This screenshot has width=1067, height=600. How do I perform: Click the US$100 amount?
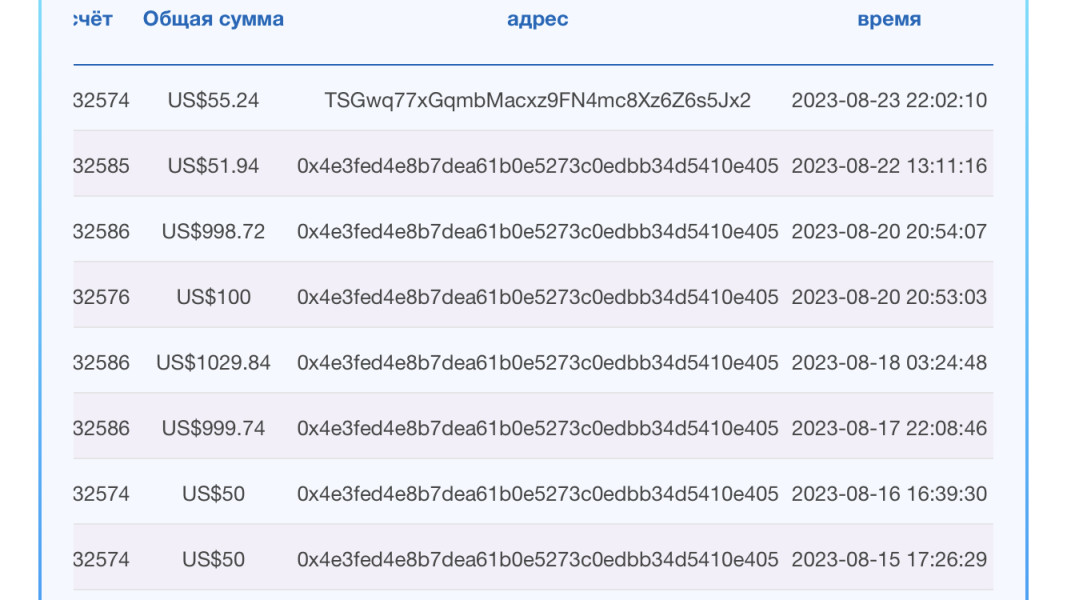[213, 297]
